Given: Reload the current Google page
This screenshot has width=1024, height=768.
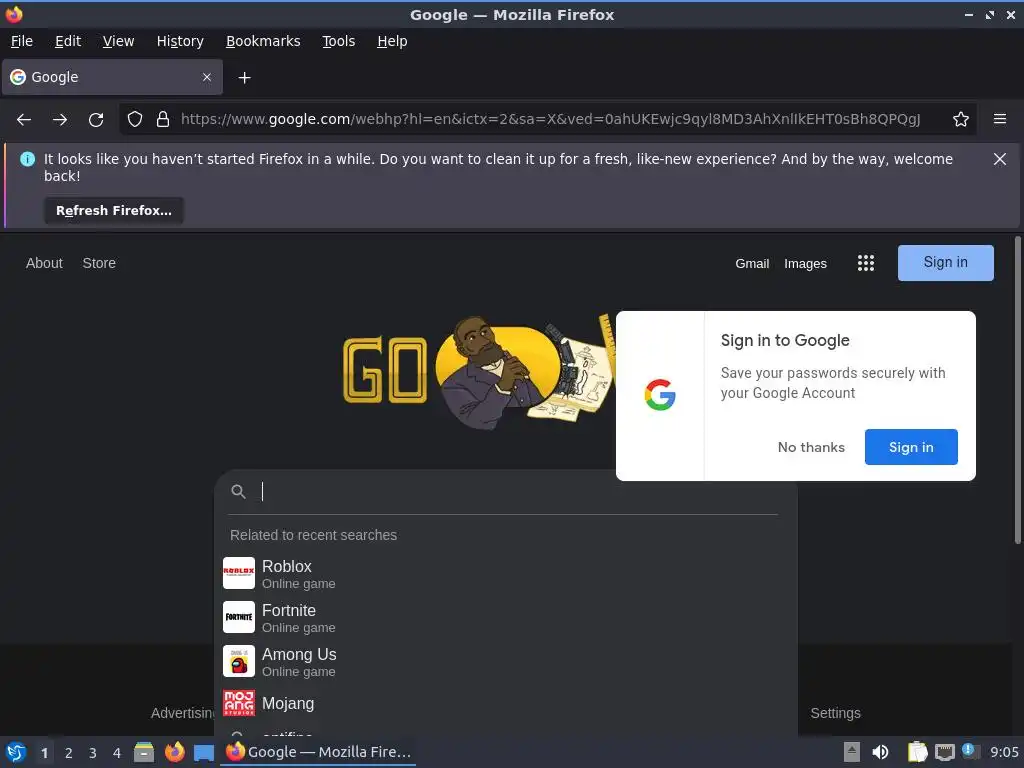Looking at the screenshot, I should tap(96, 120).
